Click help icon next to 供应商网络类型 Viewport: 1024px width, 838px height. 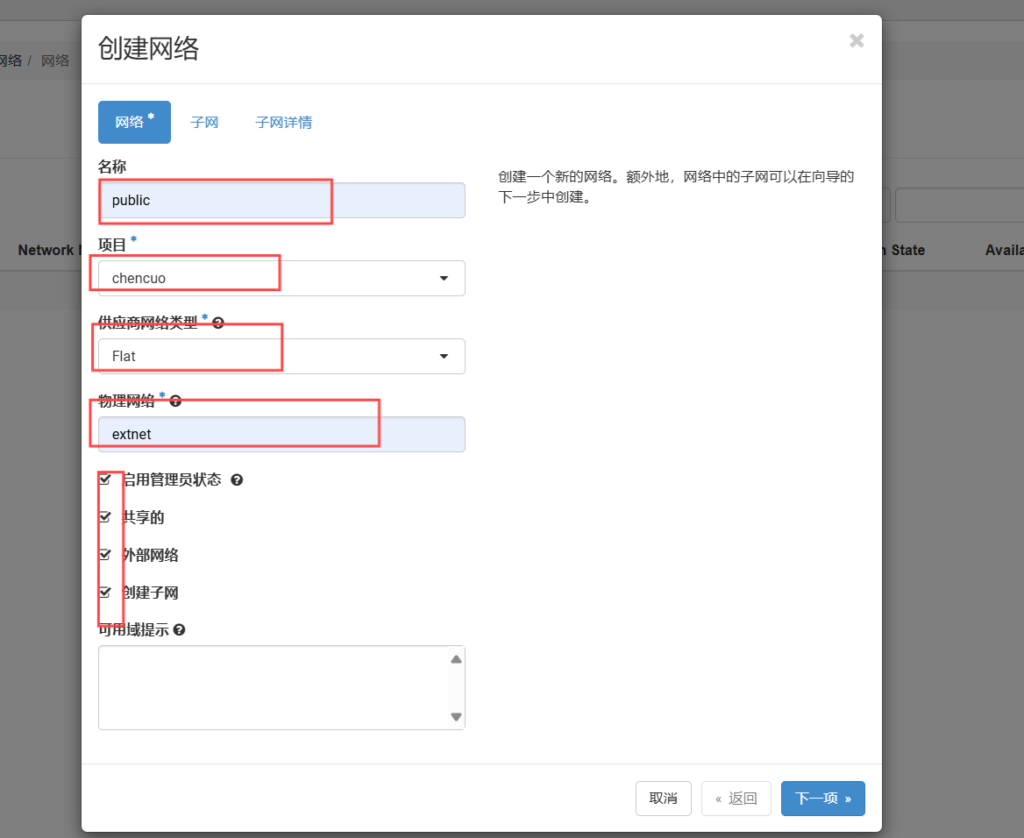pyautogui.click(x=218, y=323)
